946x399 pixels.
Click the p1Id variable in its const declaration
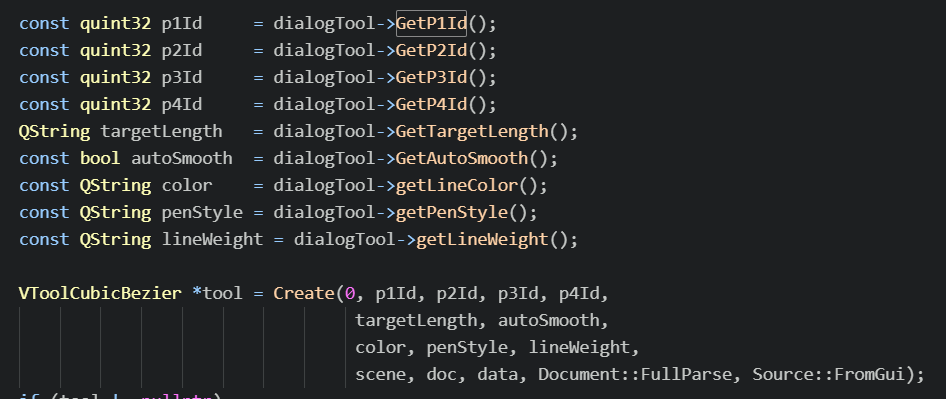(182, 24)
